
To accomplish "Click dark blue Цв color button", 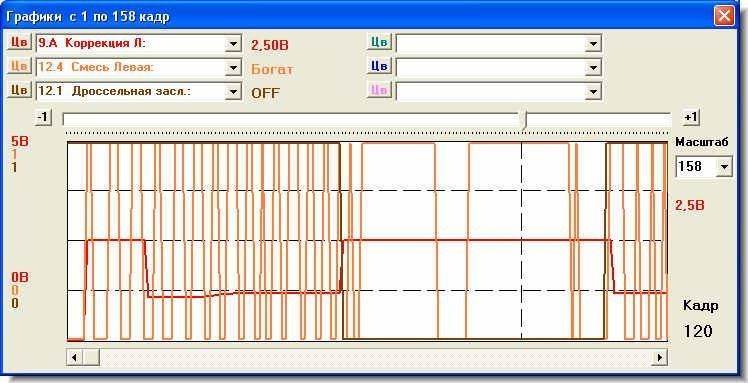I will click(x=379, y=66).
